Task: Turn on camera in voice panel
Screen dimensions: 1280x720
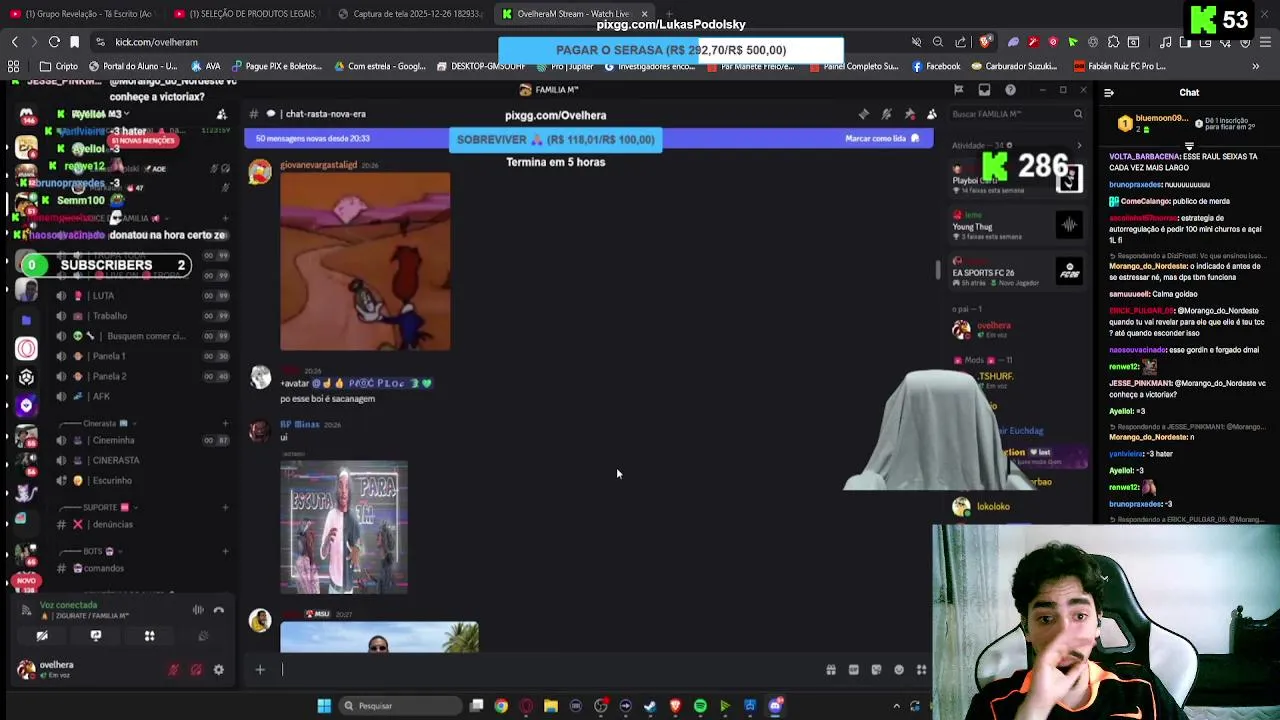Action: click(42, 636)
